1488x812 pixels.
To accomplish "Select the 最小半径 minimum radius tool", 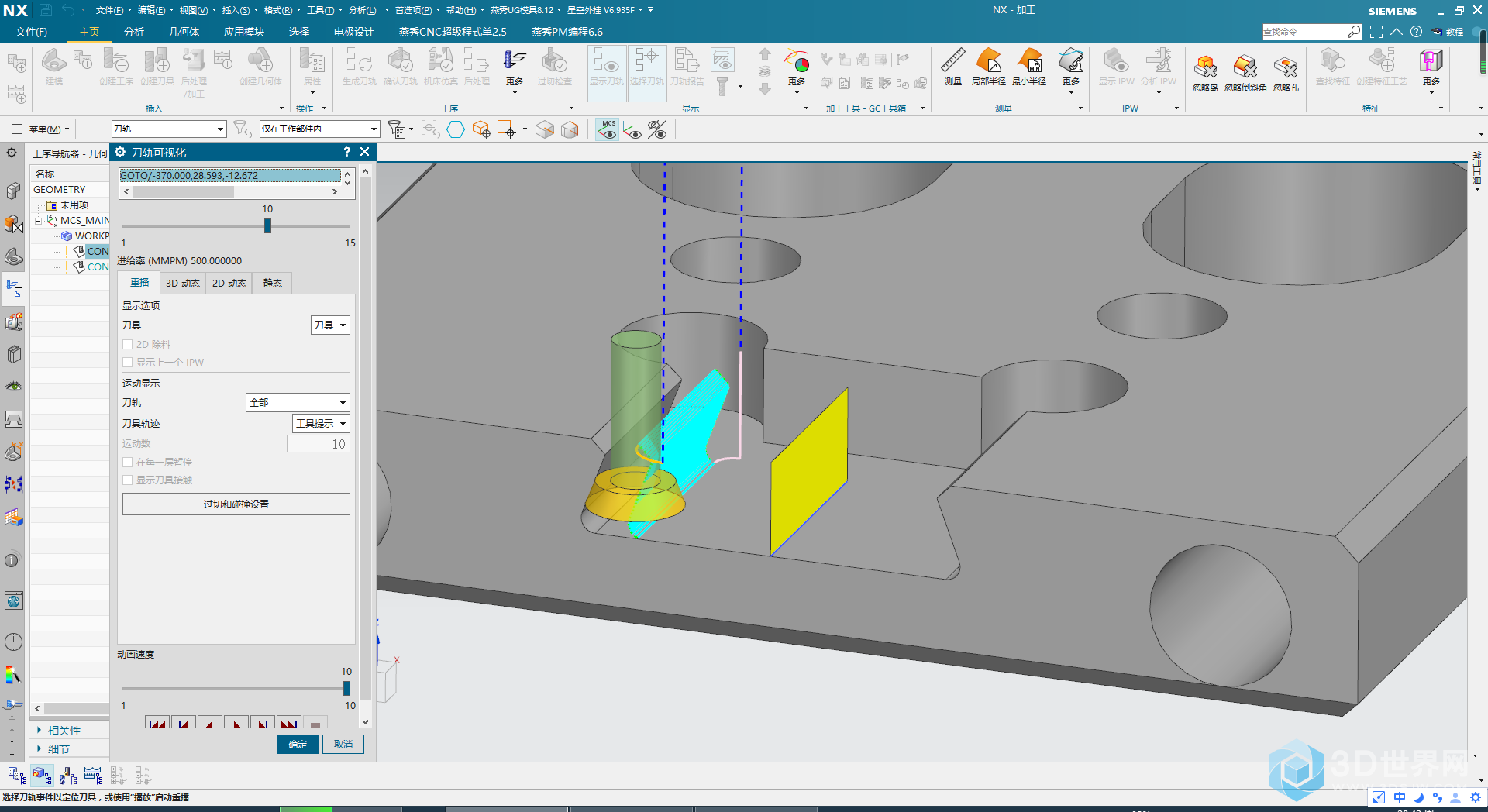I will (x=1029, y=67).
